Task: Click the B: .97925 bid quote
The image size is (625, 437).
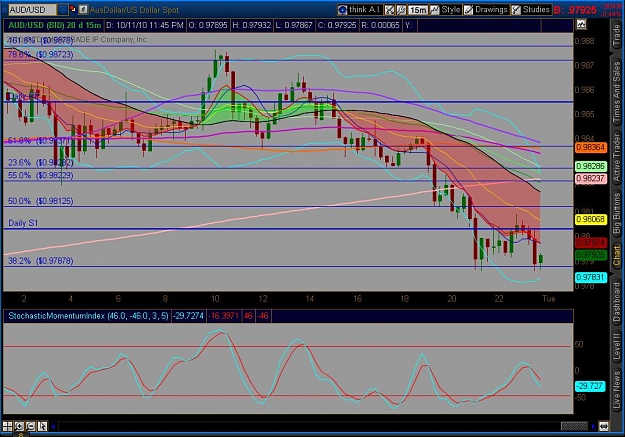Action: [x=575, y=10]
